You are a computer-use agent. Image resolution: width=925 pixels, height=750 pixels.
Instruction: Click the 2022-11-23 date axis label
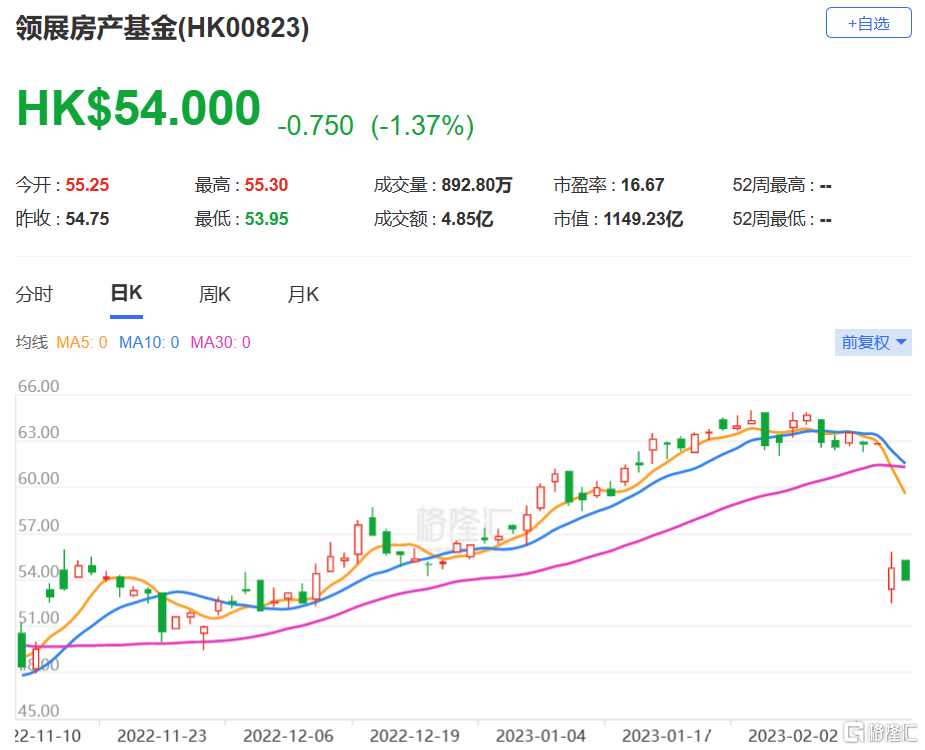(x=162, y=736)
